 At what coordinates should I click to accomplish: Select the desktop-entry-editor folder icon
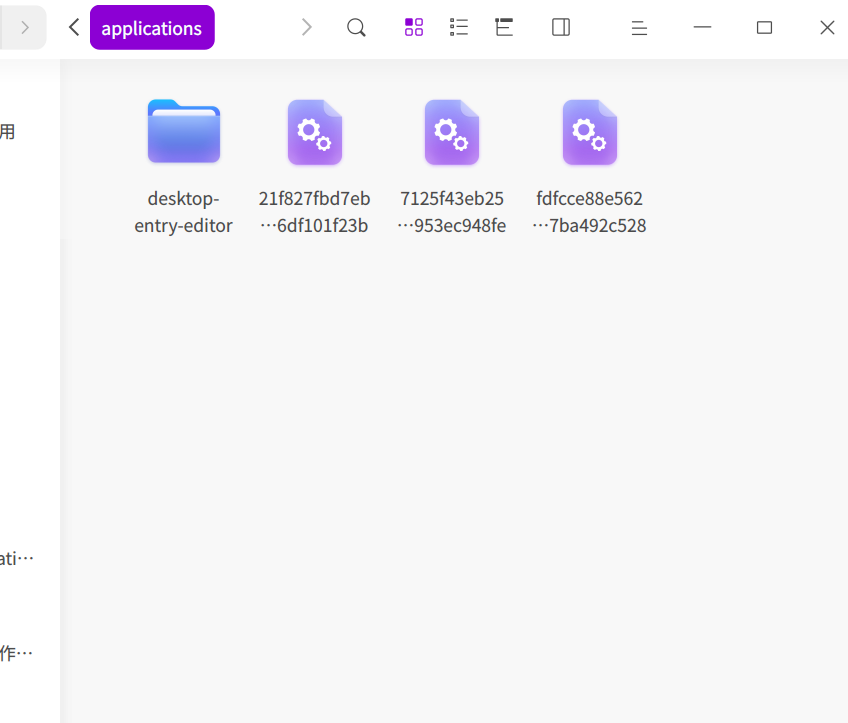(184, 131)
